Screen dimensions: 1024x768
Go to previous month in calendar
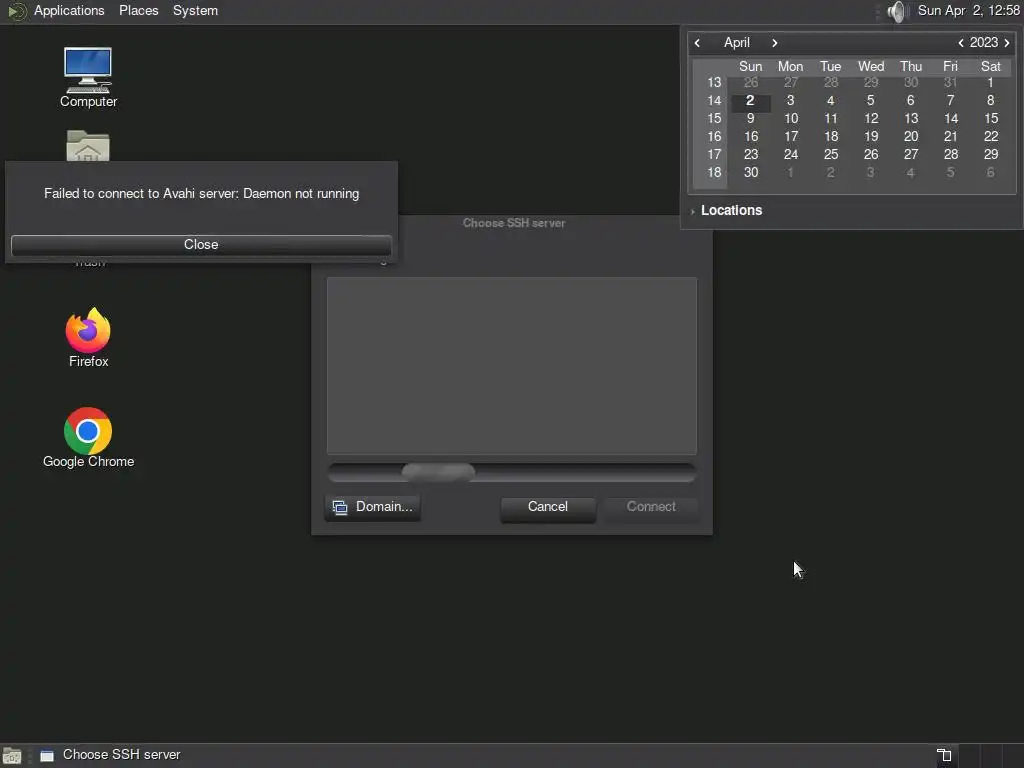tap(697, 43)
